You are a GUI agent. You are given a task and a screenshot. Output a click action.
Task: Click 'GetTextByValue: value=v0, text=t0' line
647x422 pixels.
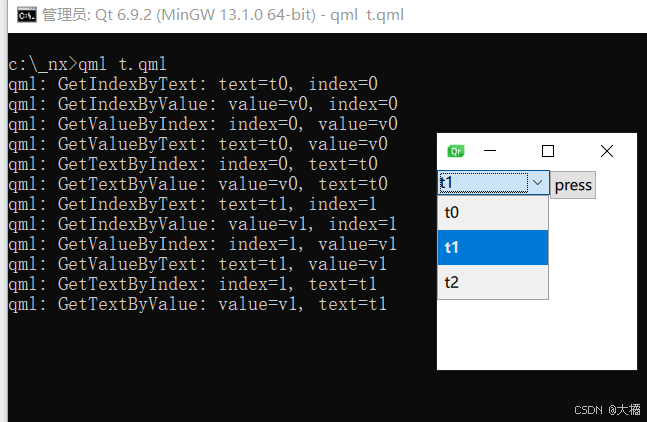click(x=198, y=184)
